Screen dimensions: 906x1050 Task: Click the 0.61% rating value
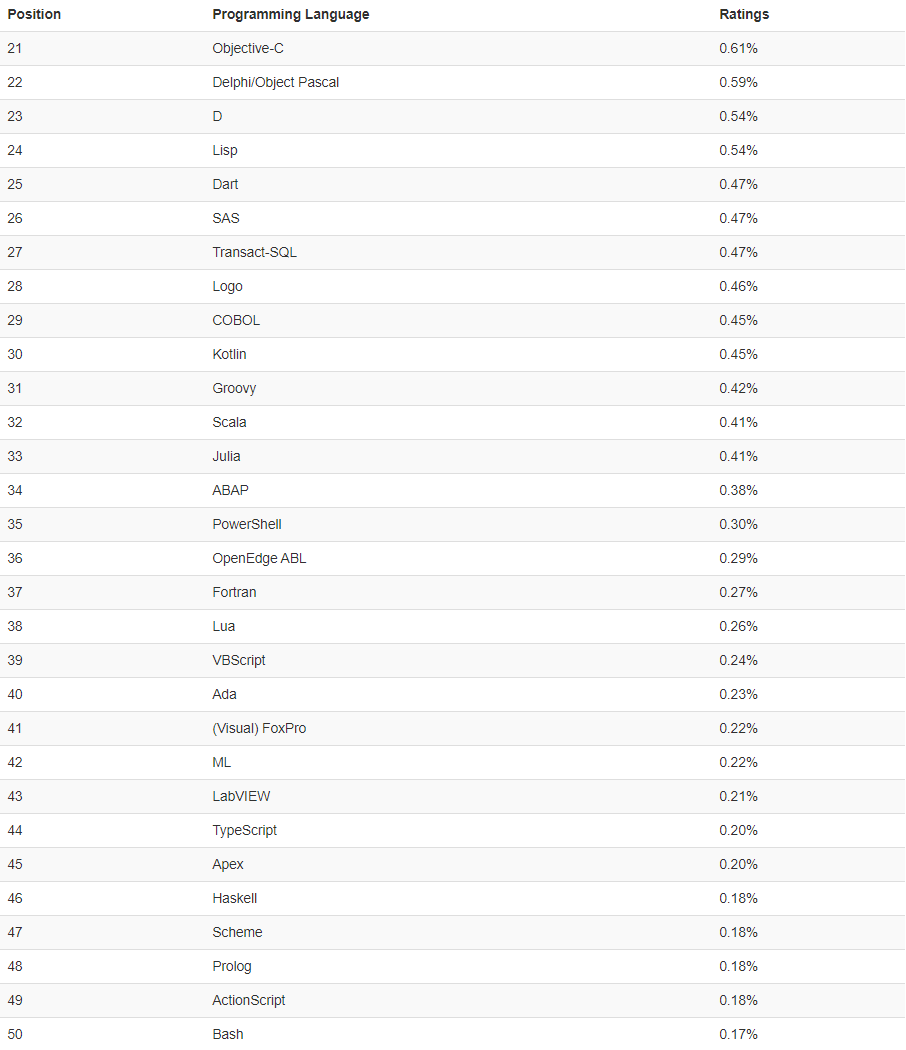coord(738,49)
